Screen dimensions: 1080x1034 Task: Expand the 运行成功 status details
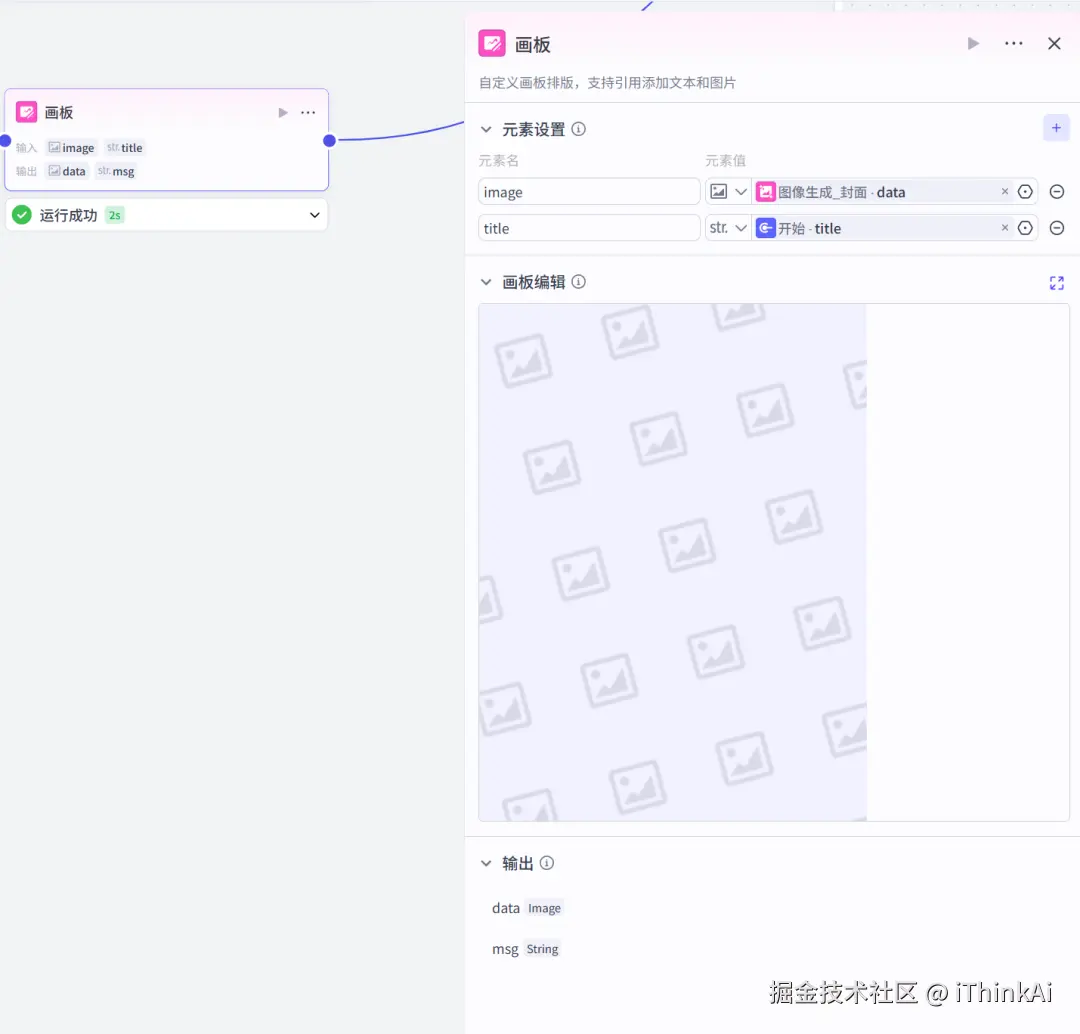[x=313, y=214]
